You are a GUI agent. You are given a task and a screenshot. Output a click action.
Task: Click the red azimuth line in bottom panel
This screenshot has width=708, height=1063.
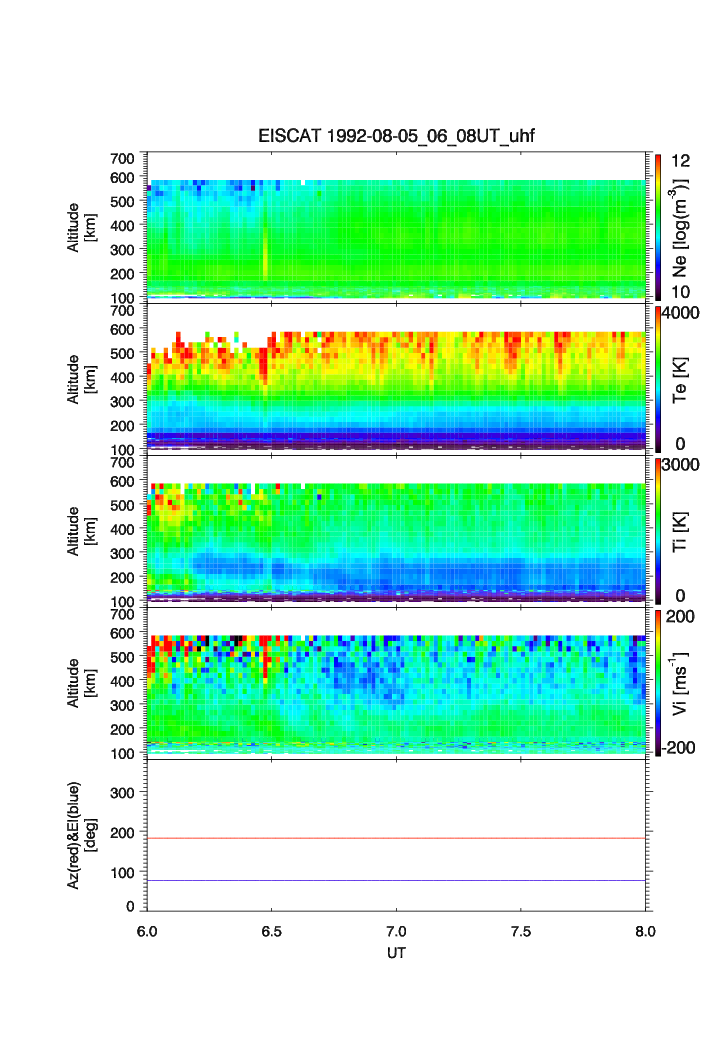(x=396, y=839)
